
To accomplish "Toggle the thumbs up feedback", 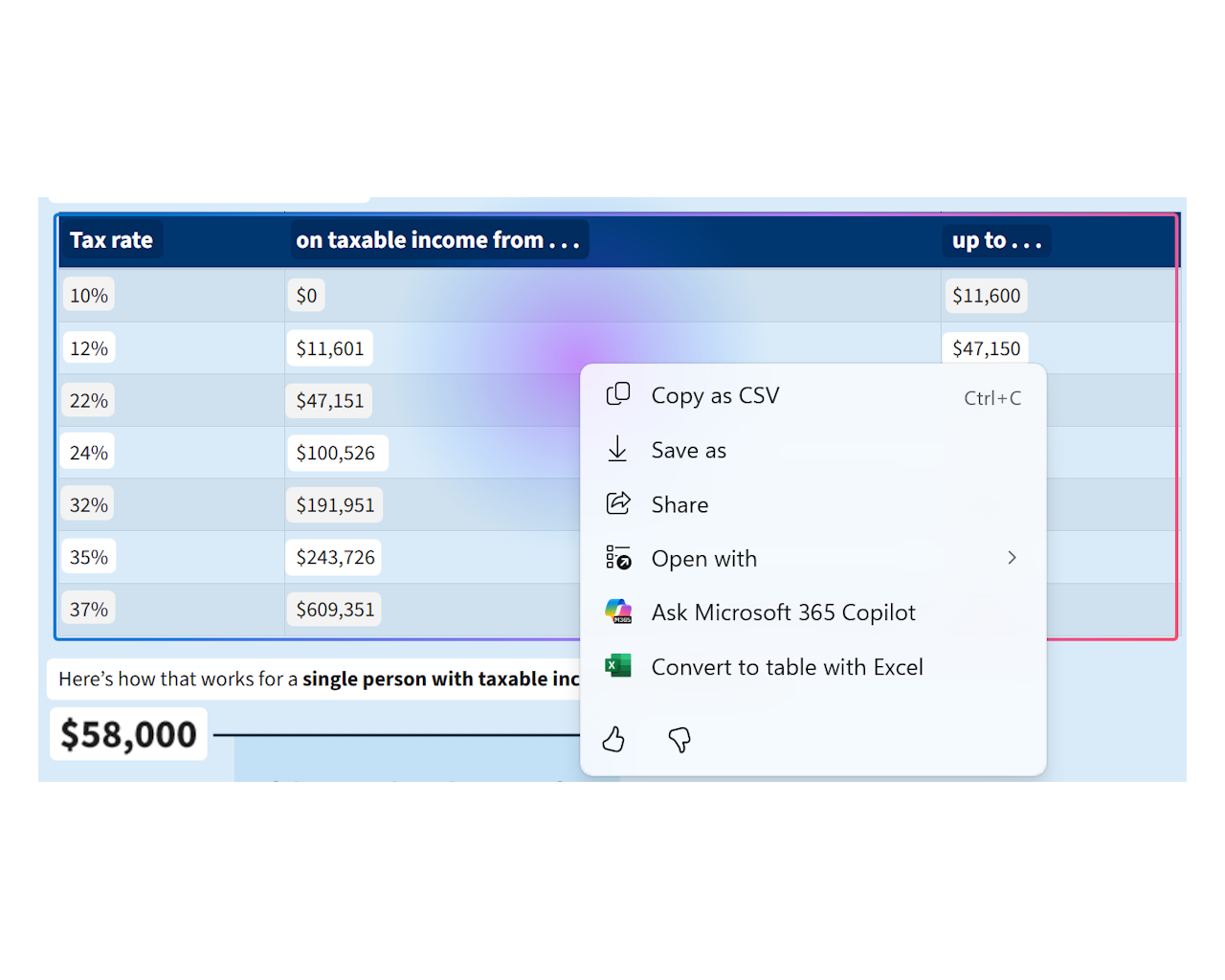I will tap(613, 739).
